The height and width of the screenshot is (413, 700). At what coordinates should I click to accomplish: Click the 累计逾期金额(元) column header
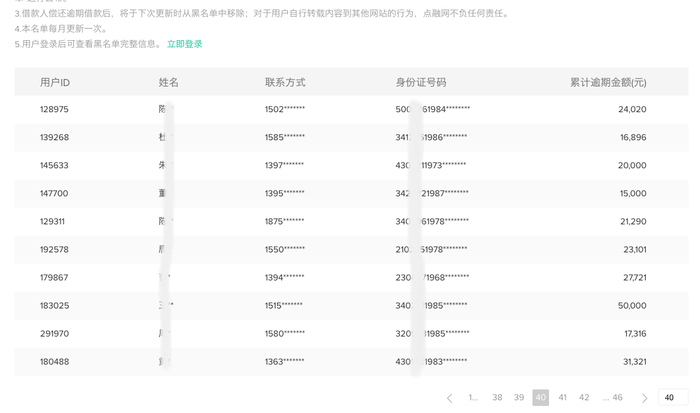(x=608, y=83)
